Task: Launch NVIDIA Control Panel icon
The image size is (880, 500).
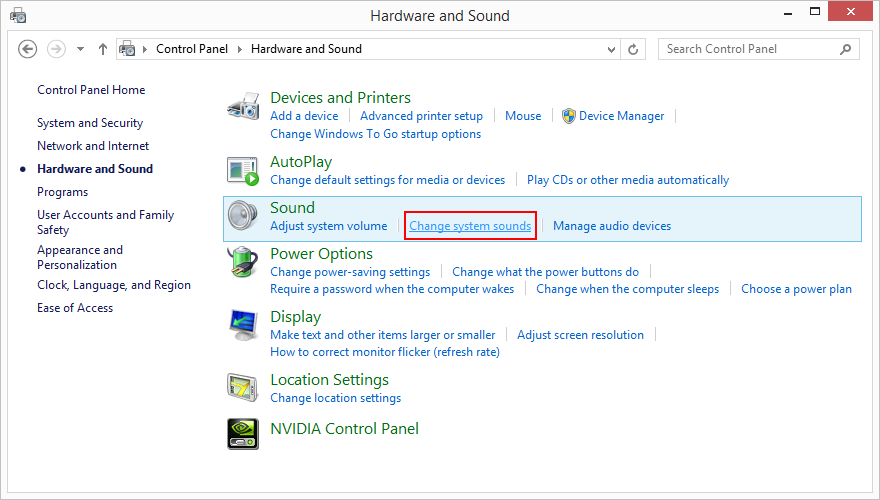Action: pos(243,434)
